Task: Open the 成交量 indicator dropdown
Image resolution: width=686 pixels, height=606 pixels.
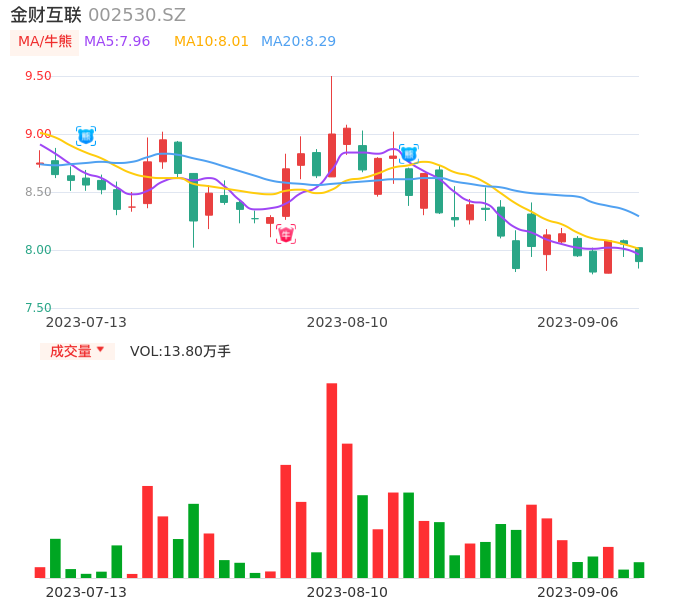Action: point(77,351)
